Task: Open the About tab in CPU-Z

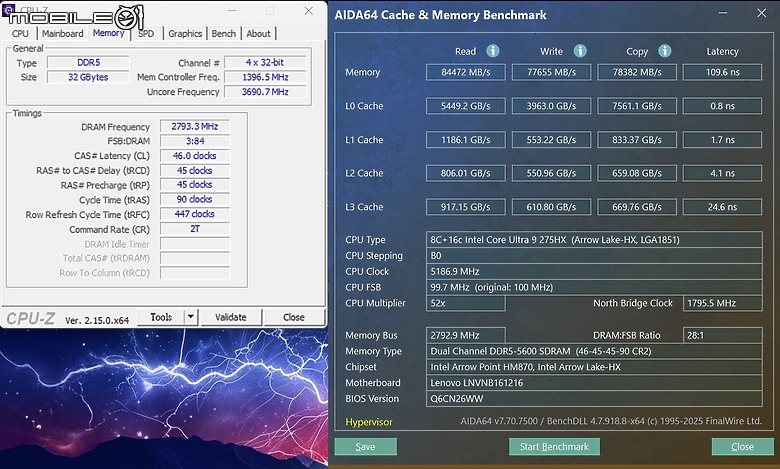Action: click(259, 33)
